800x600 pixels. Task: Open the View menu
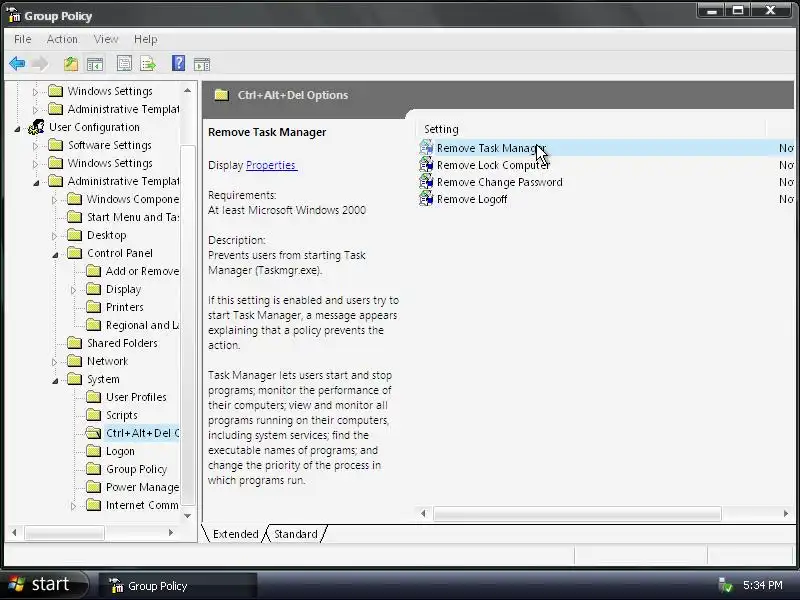(106, 39)
